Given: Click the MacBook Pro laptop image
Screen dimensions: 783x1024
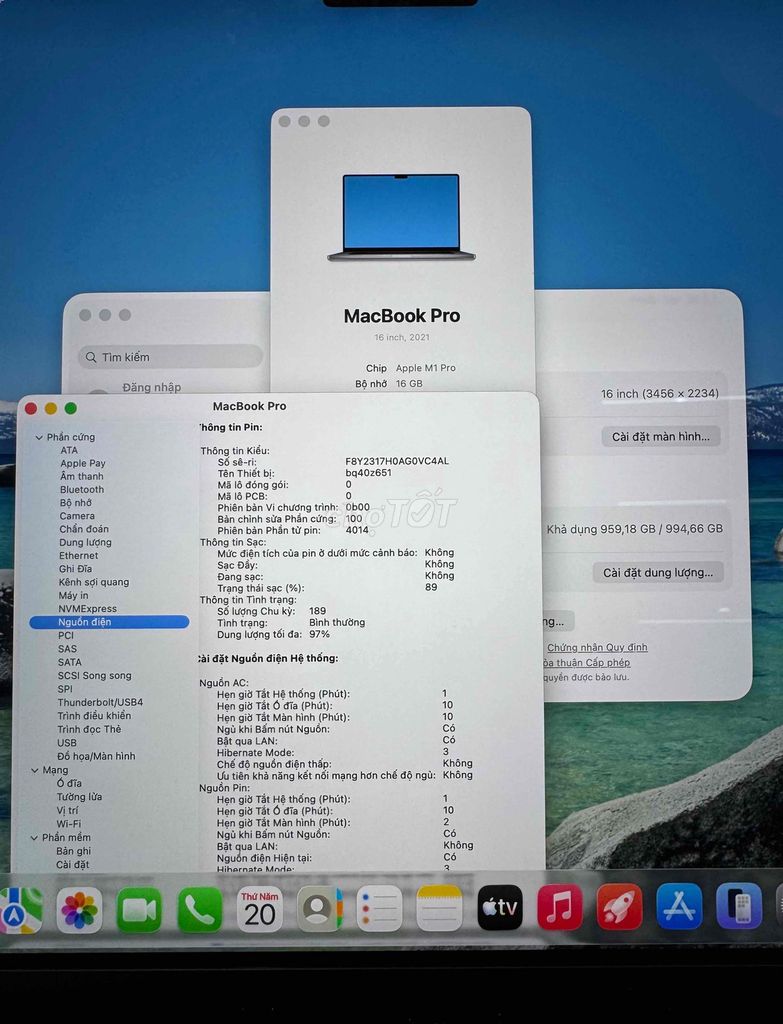Looking at the screenshot, I should tap(401, 217).
